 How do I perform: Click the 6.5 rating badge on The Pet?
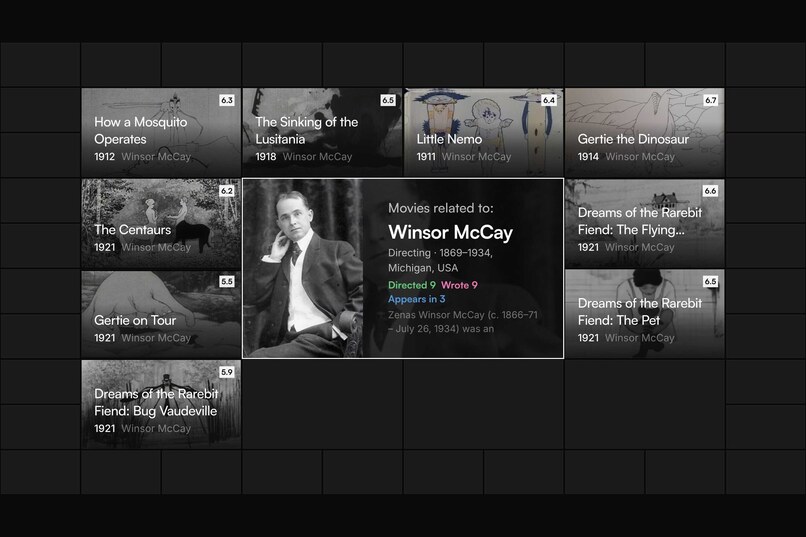pyautogui.click(x=710, y=282)
